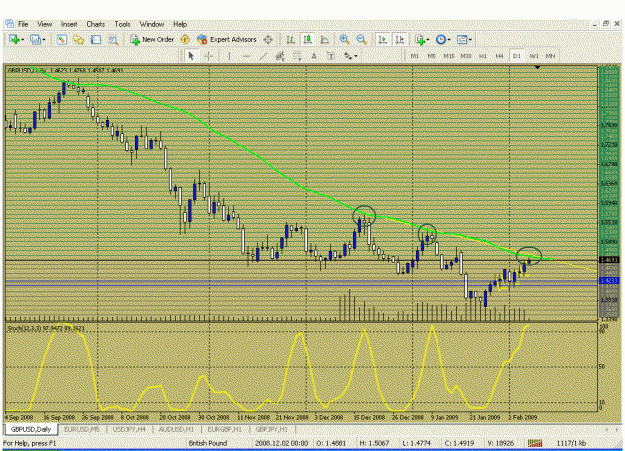Select the text 'A' drawing tool

tap(314, 56)
